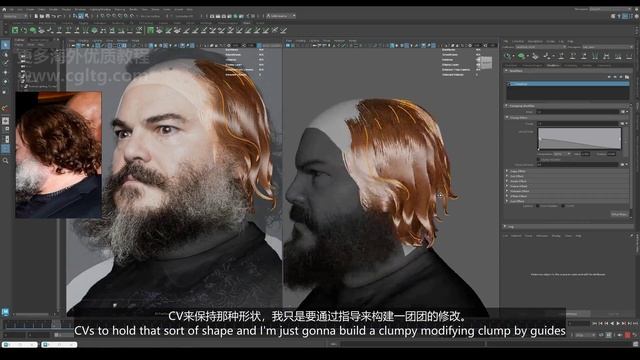Open Guides menu in XGen window

tap(550, 41)
